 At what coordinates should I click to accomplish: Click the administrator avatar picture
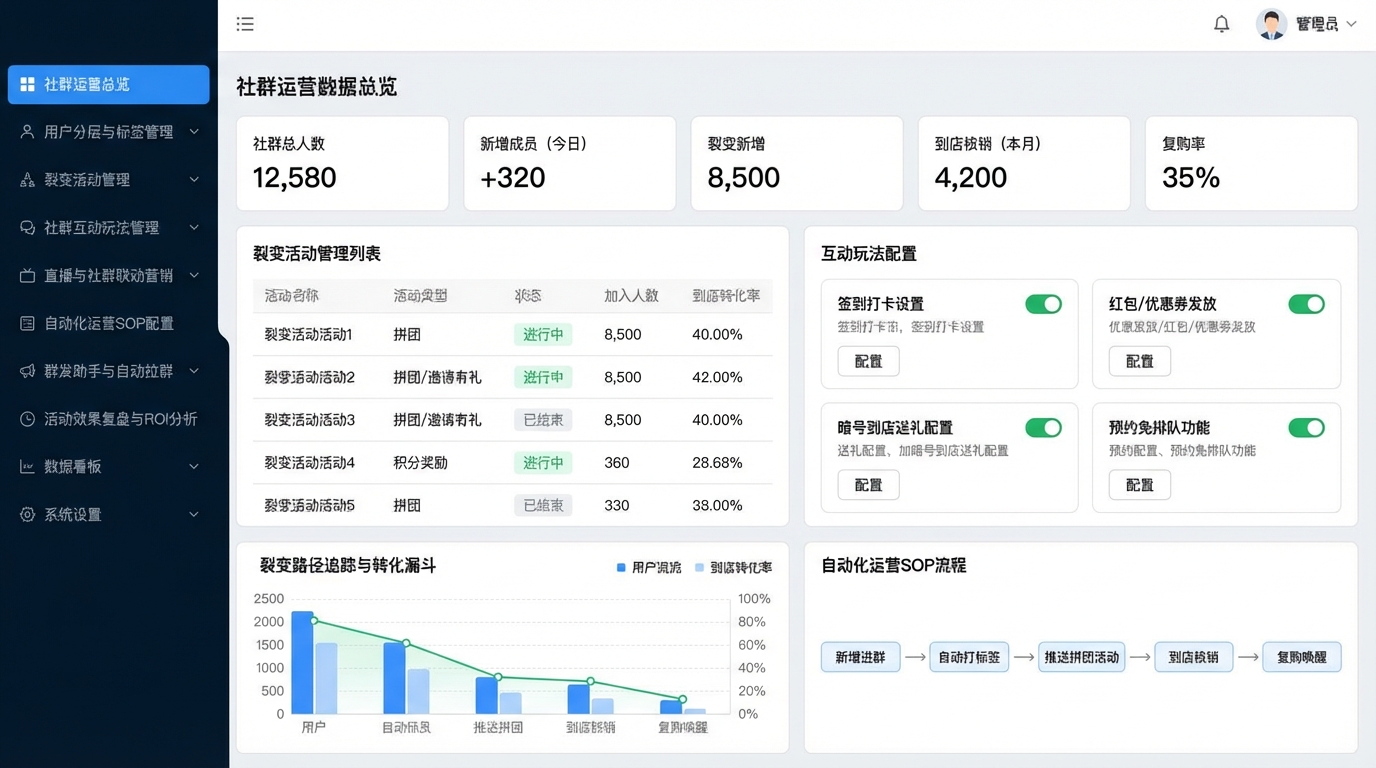1271,24
